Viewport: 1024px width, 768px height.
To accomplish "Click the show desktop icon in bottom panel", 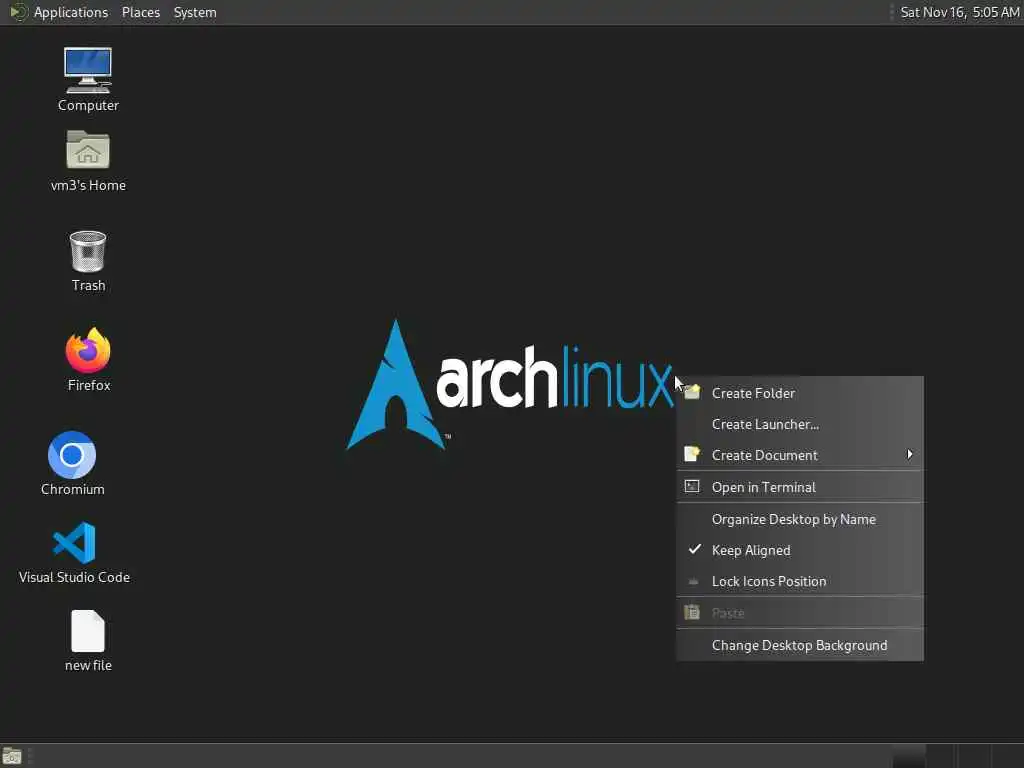I will pyautogui.click(x=12, y=756).
